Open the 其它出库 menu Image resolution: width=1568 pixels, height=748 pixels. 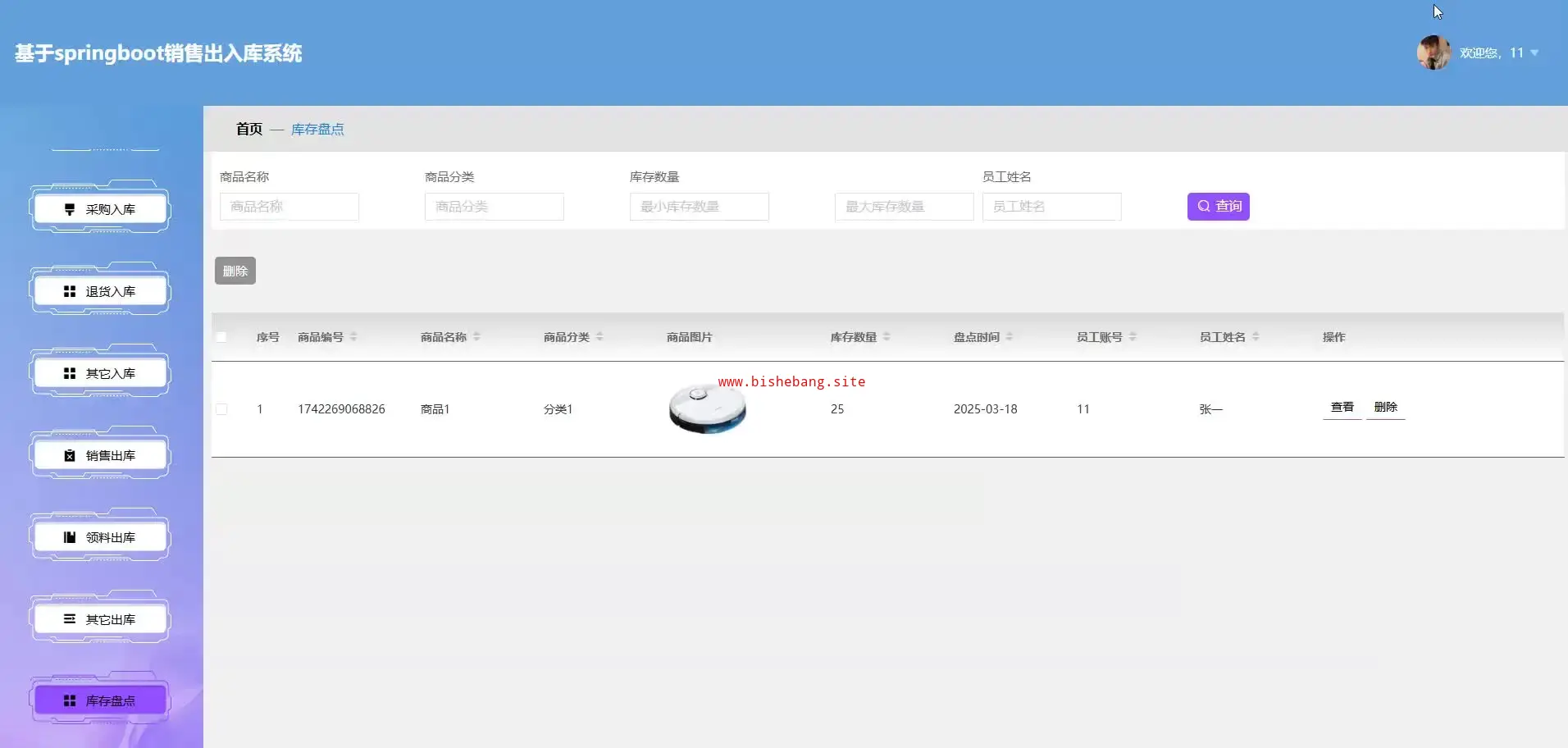click(100, 619)
